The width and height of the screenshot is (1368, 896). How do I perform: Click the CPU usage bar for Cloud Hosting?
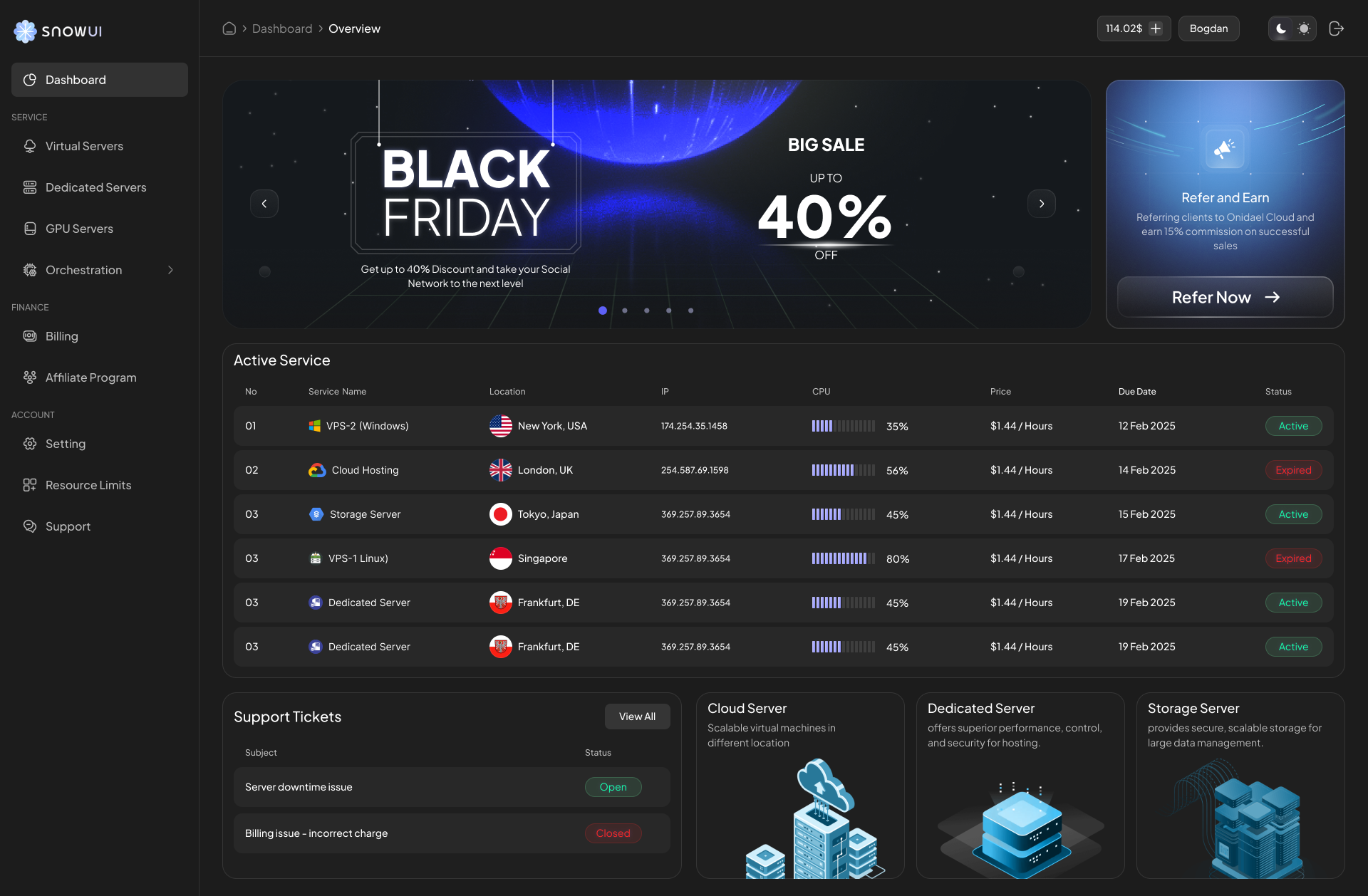pos(844,470)
